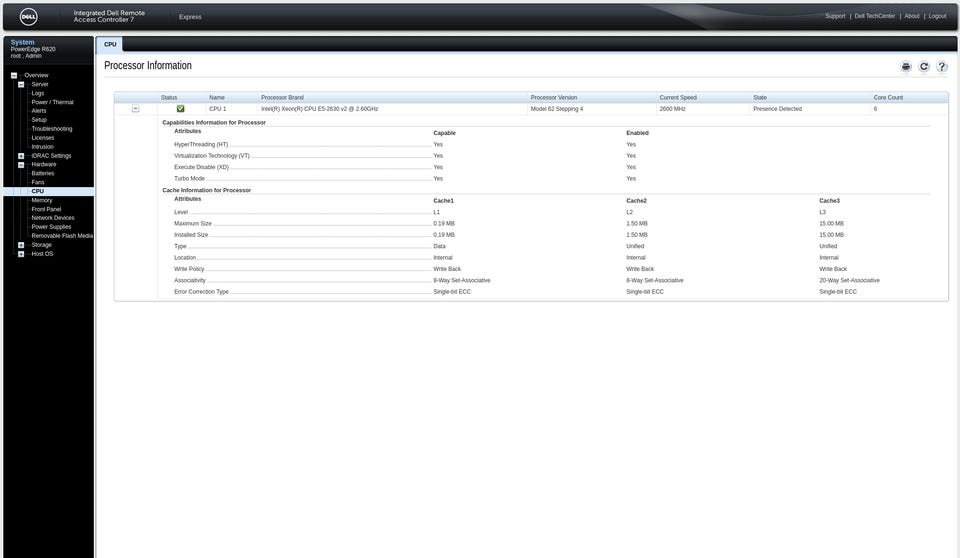960x558 pixels.
Task: Click the Processor Brand column header
Action: 282,97
